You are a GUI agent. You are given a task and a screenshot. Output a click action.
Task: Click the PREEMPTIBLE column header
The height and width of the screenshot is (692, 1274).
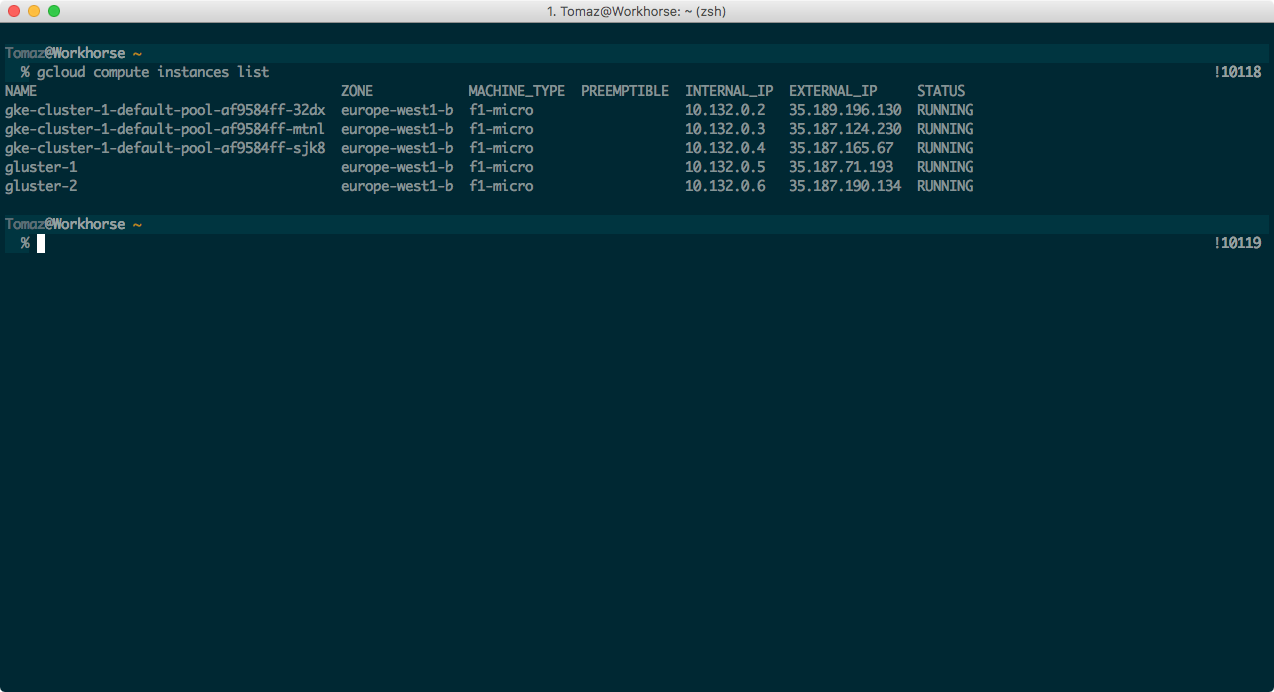pos(625,91)
